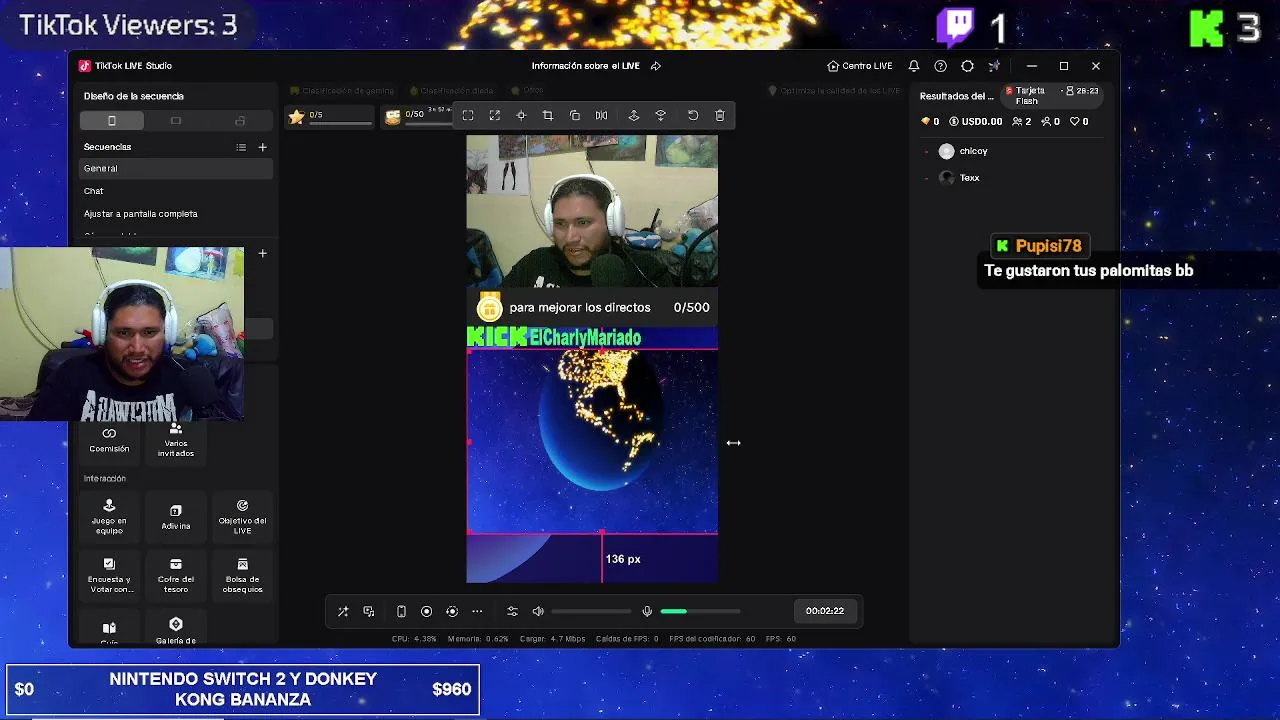1280x720 pixels.
Task: Open the settings gear icon in title bar
Action: (x=967, y=66)
